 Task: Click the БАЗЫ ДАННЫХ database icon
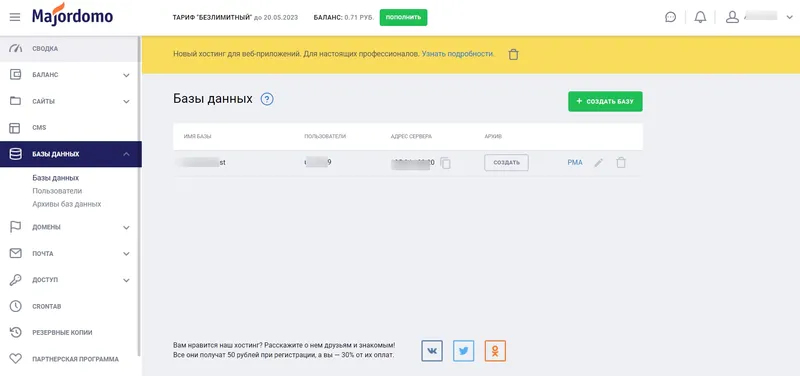point(16,154)
